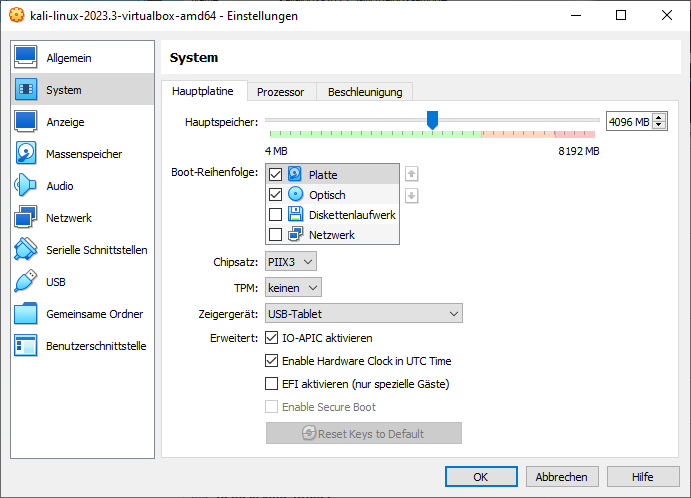This screenshot has width=691, height=498.
Task: Switch to the Prozessor tab
Action: pyautogui.click(x=280, y=92)
